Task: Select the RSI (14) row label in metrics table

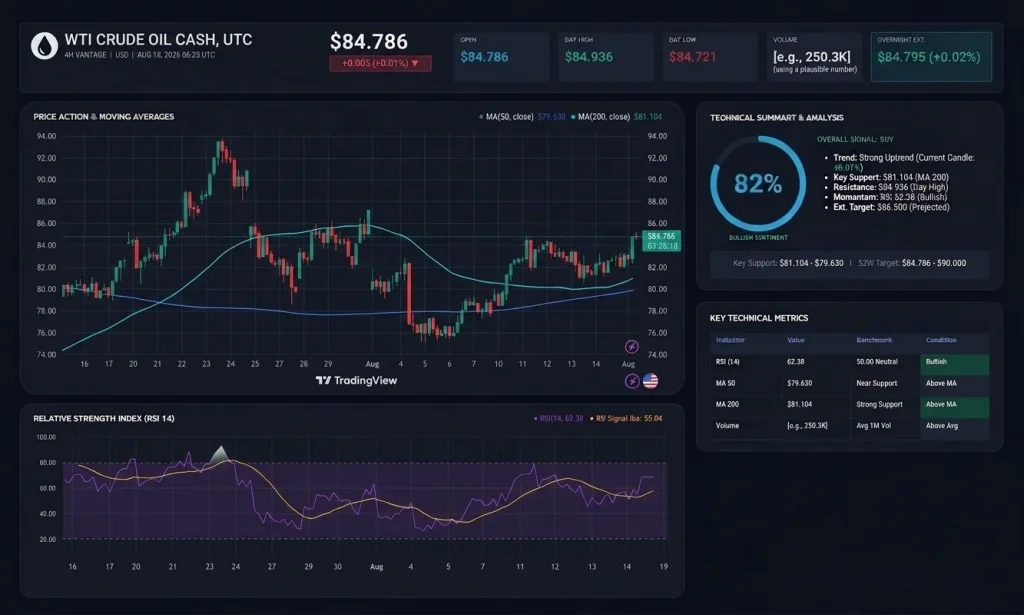Action: 728,362
